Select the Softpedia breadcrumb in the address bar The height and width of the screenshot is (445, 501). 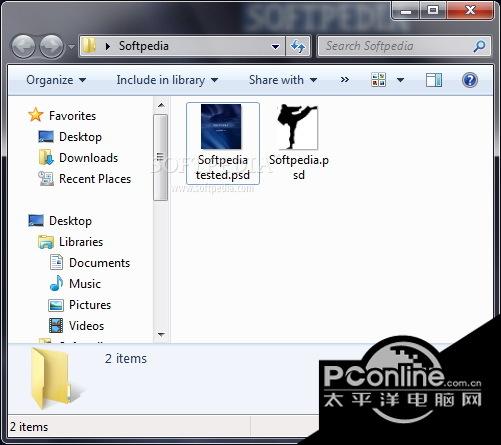(144, 46)
